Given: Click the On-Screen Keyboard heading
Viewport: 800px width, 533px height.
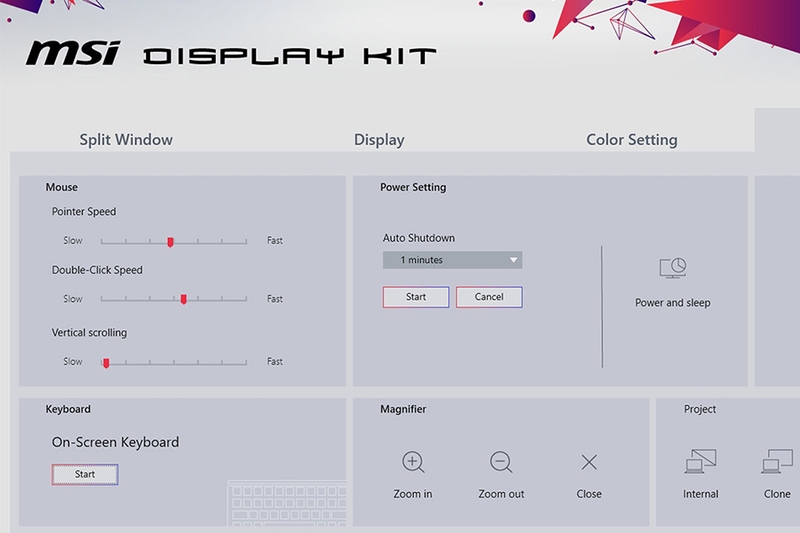Looking at the screenshot, I should [x=115, y=442].
